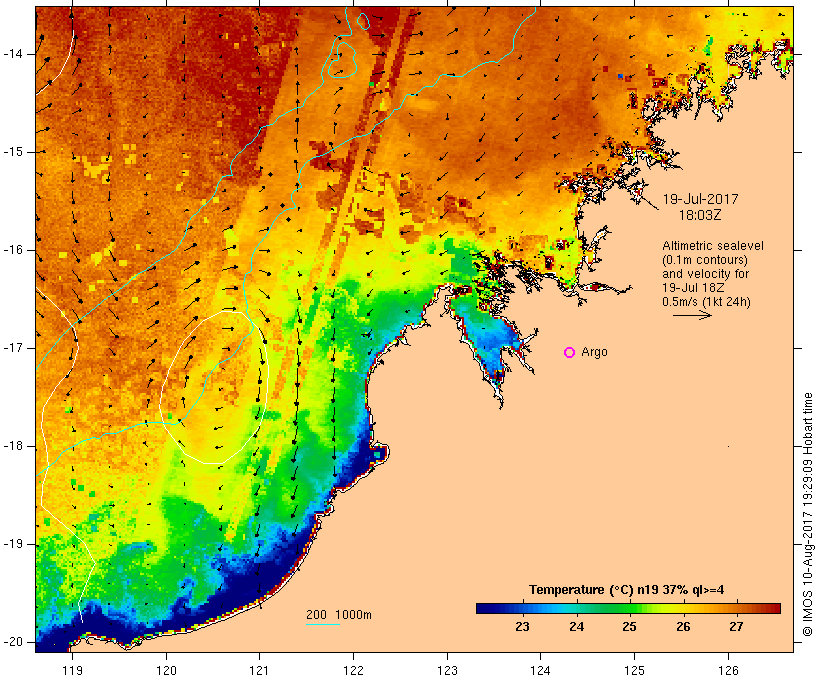Click the colorbar tick label '26'
The image size is (820, 680).
[x=683, y=627]
